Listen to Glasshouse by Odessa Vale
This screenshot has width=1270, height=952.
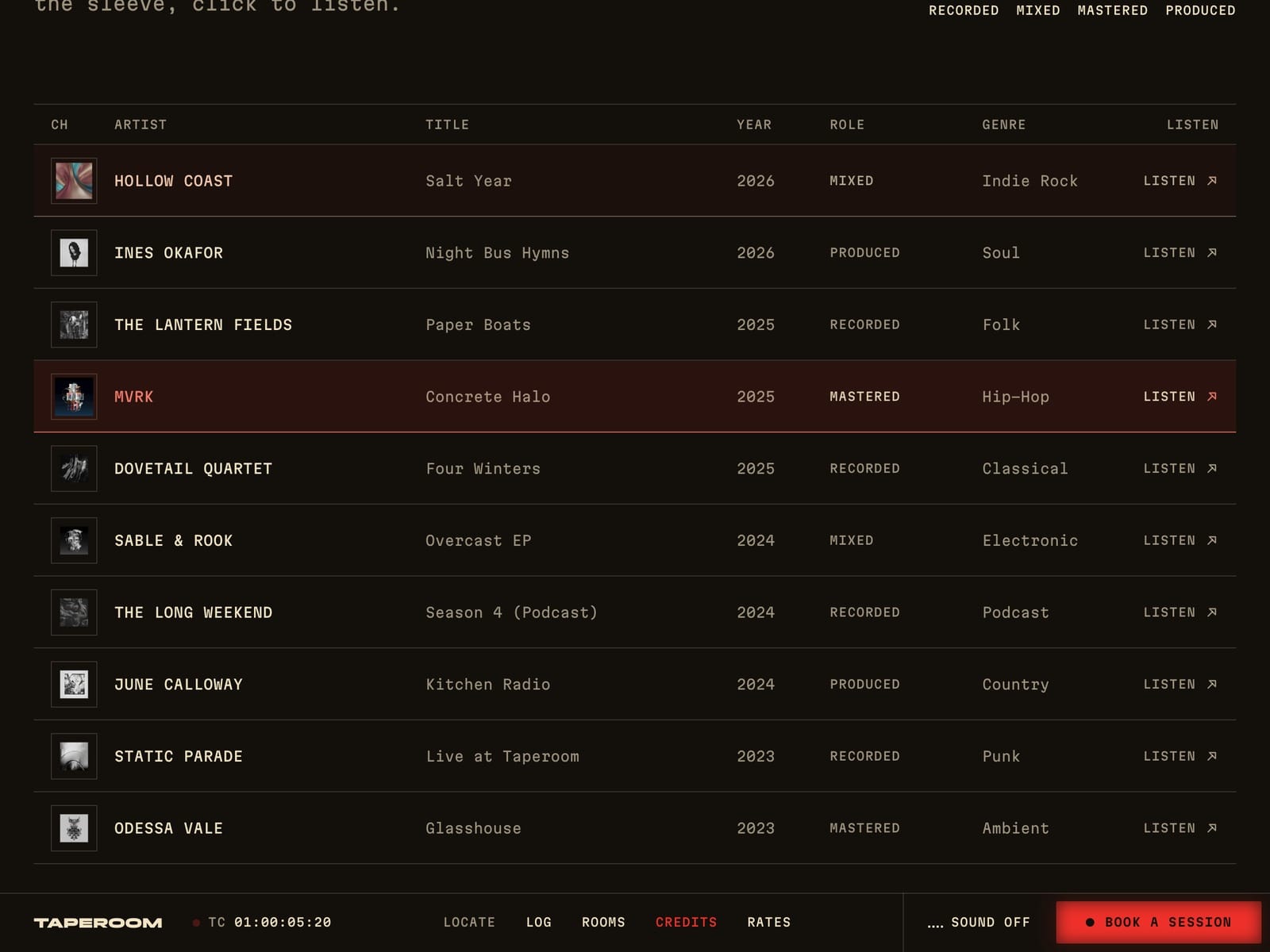(x=1180, y=828)
